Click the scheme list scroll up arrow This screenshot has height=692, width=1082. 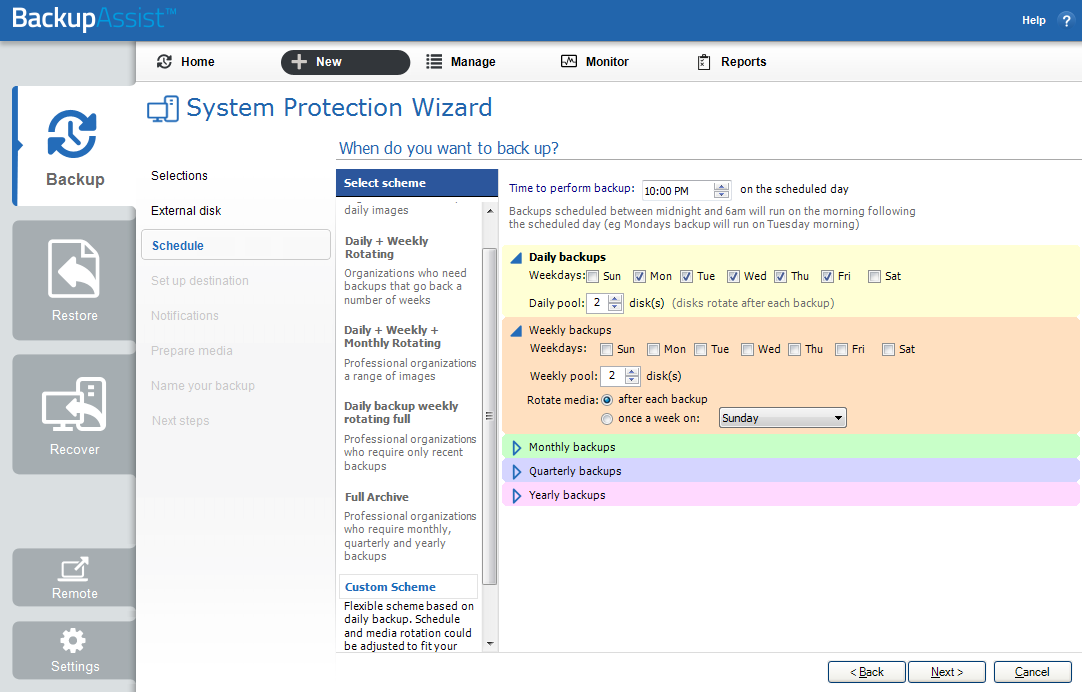click(x=490, y=211)
